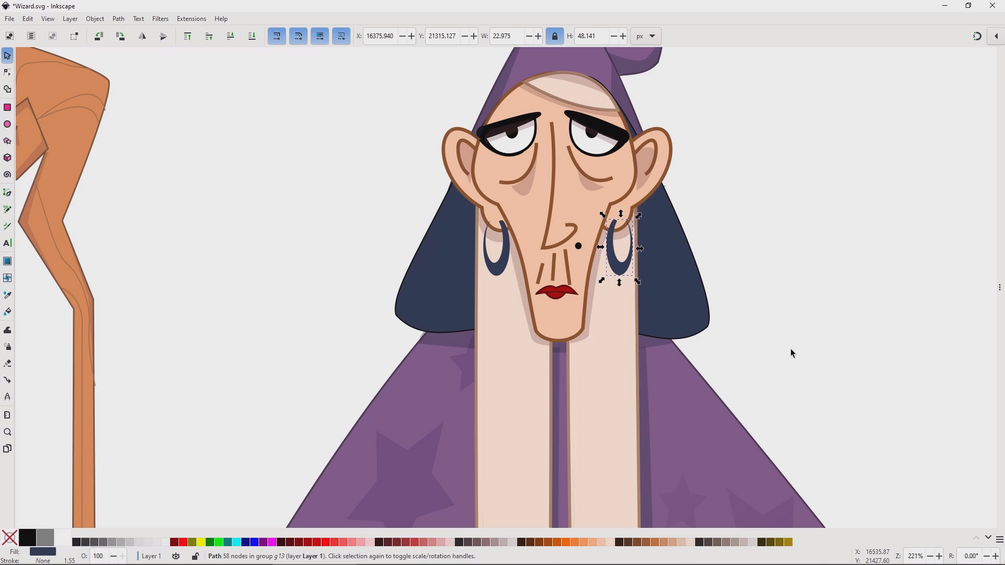
Task: Toggle move gradients with objects
Action: [x=320, y=36]
